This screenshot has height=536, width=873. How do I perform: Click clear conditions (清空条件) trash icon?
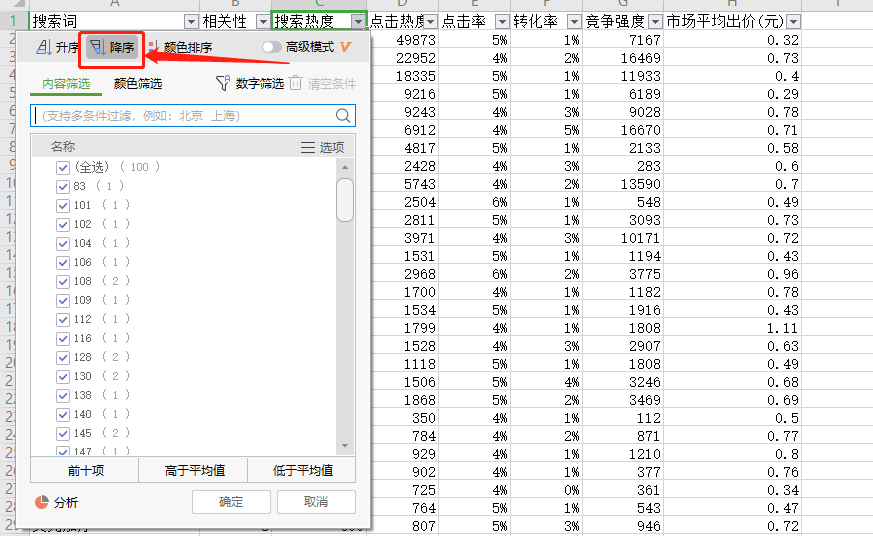pos(295,84)
